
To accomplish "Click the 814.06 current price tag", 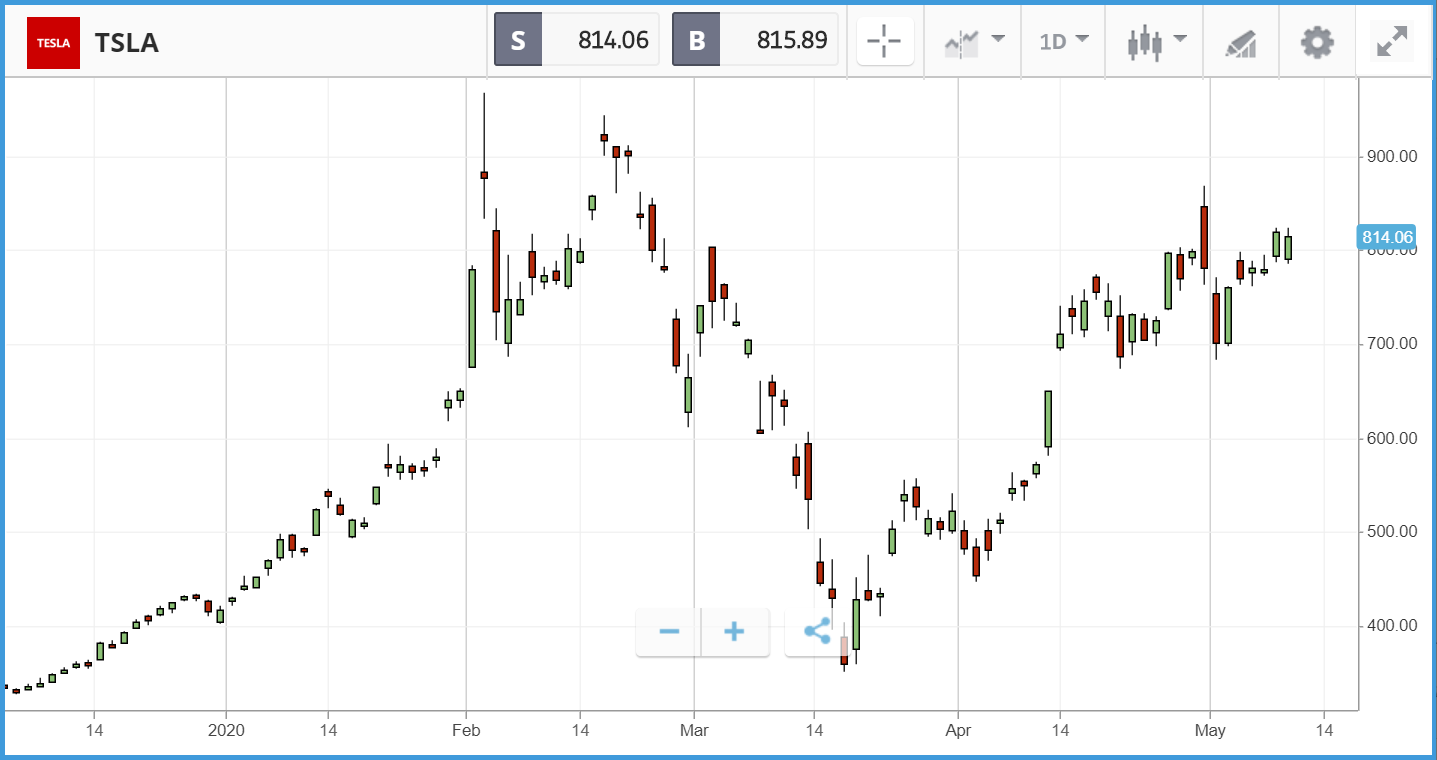I will click(1386, 237).
